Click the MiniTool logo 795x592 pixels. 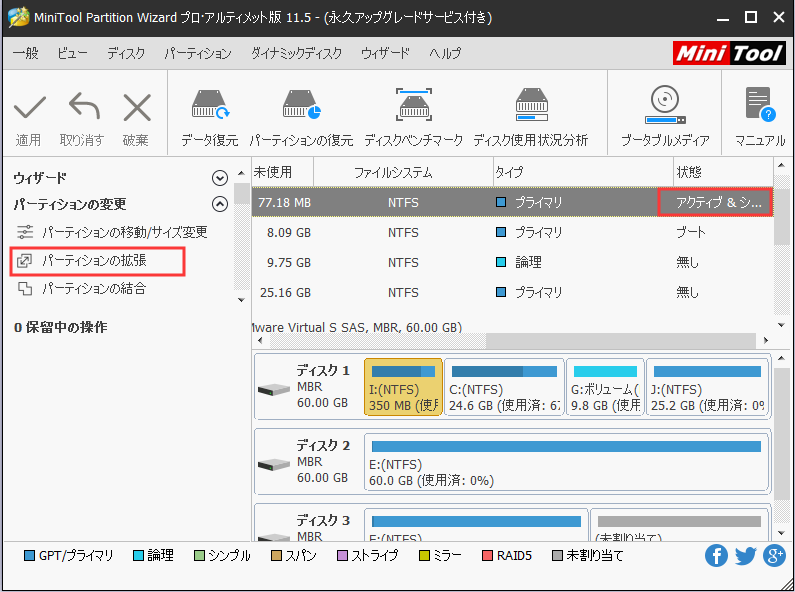point(730,53)
